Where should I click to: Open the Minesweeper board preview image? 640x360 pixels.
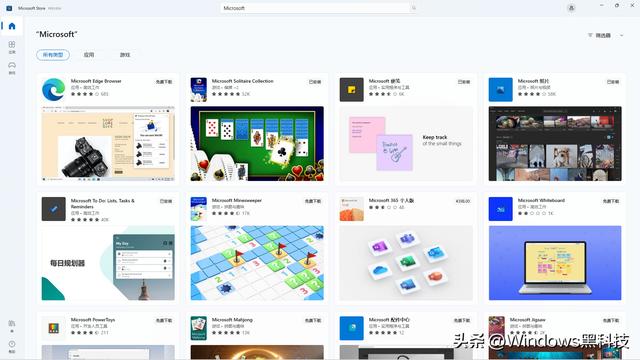257,263
